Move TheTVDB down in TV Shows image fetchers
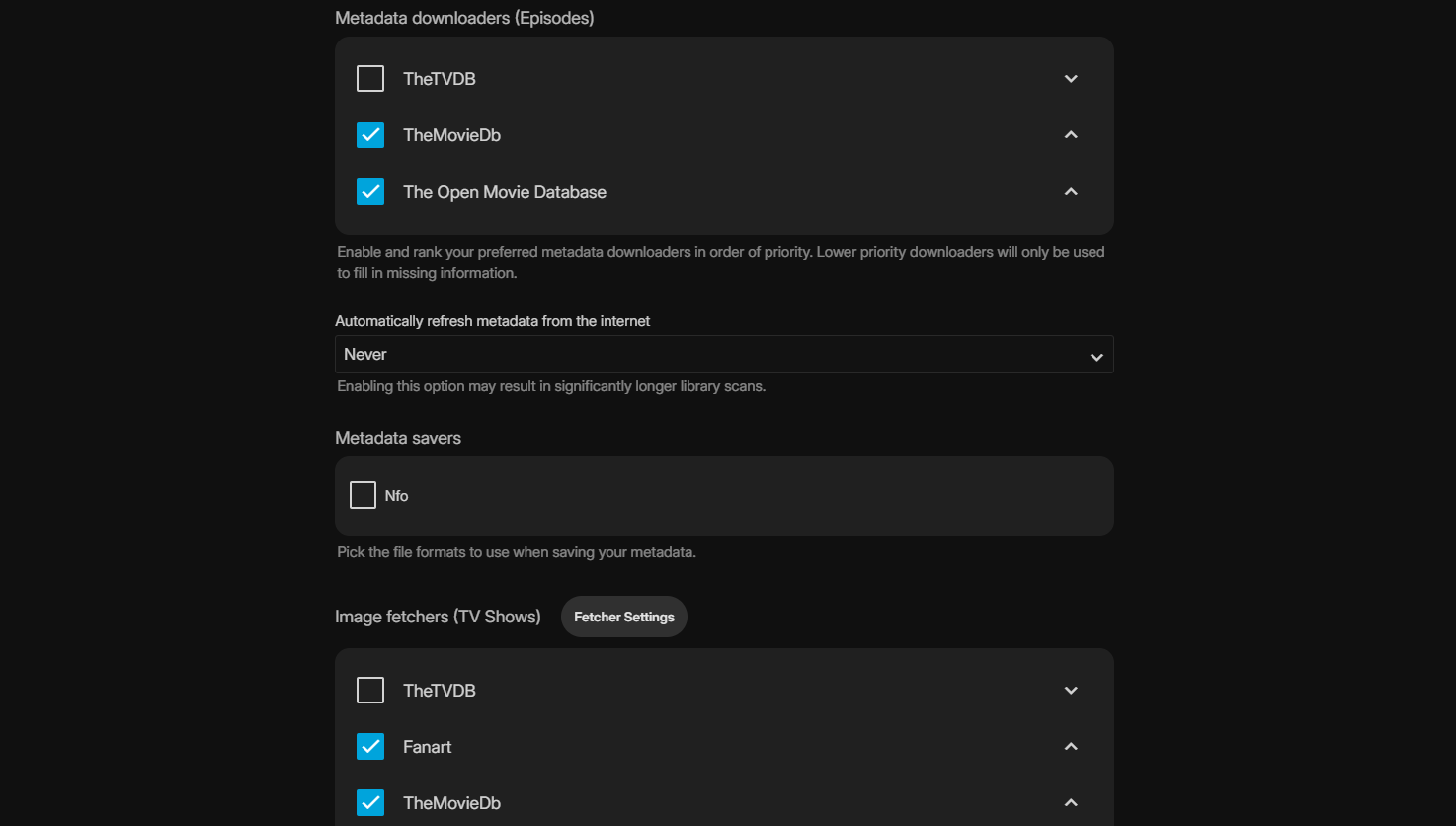The height and width of the screenshot is (826, 1456). [1071, 691]
